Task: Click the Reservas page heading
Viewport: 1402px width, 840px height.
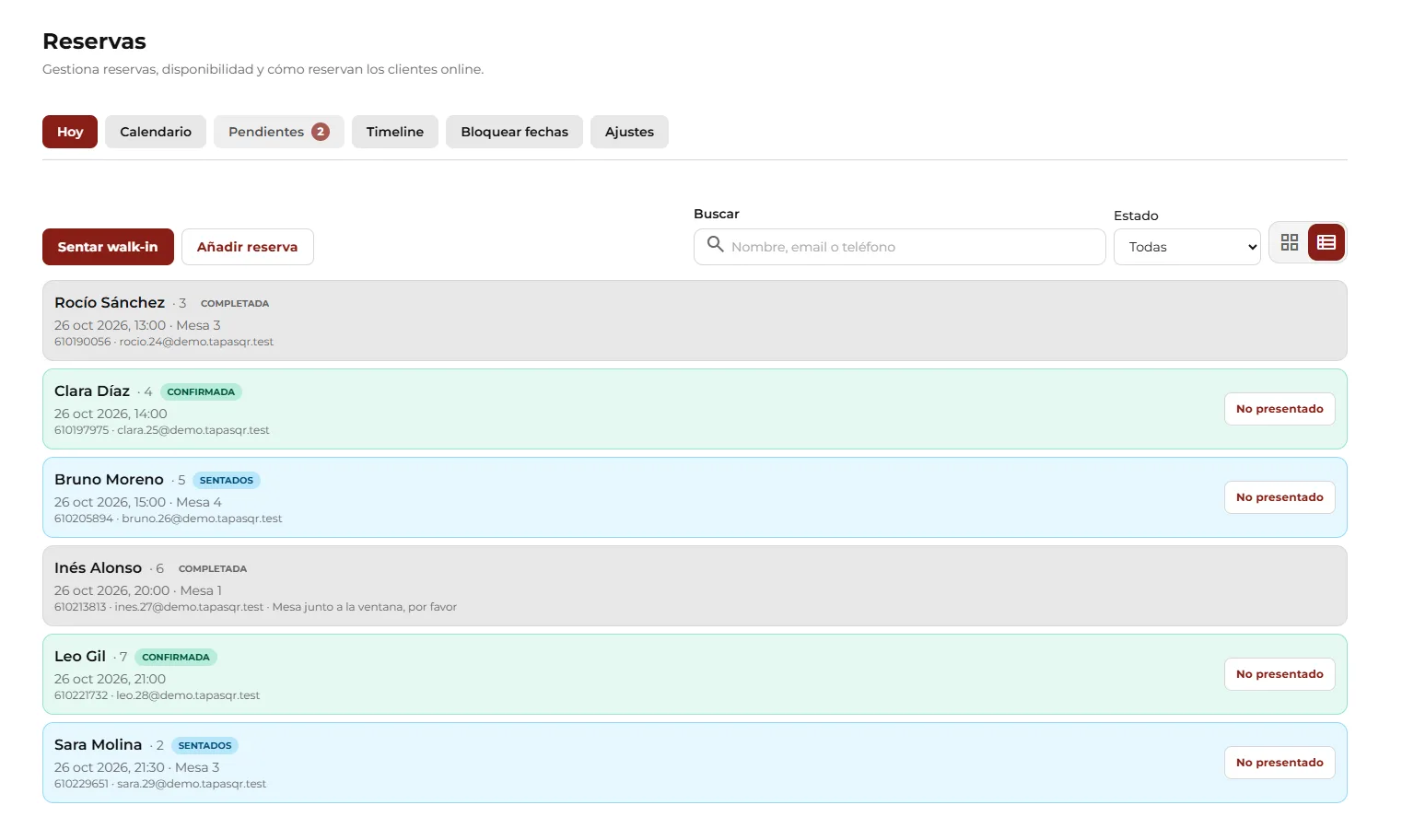Action: coord(94,41)
